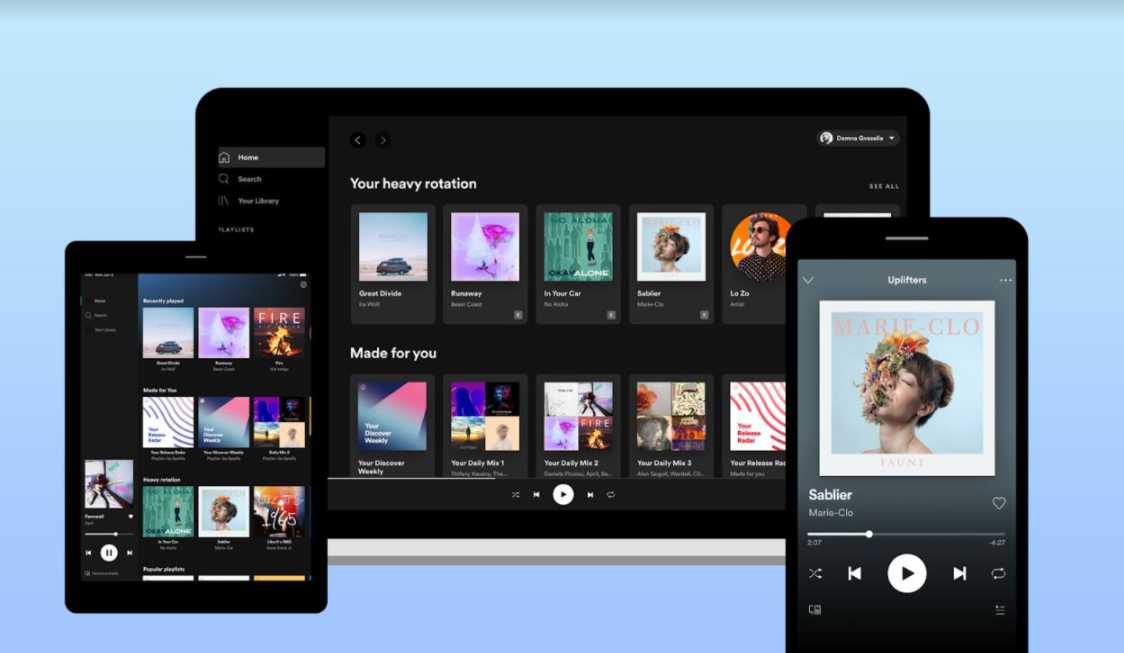Skip to next track on the phone
Image resolution: width=1124 pixels, height=653 pixels.
(960, 573)
